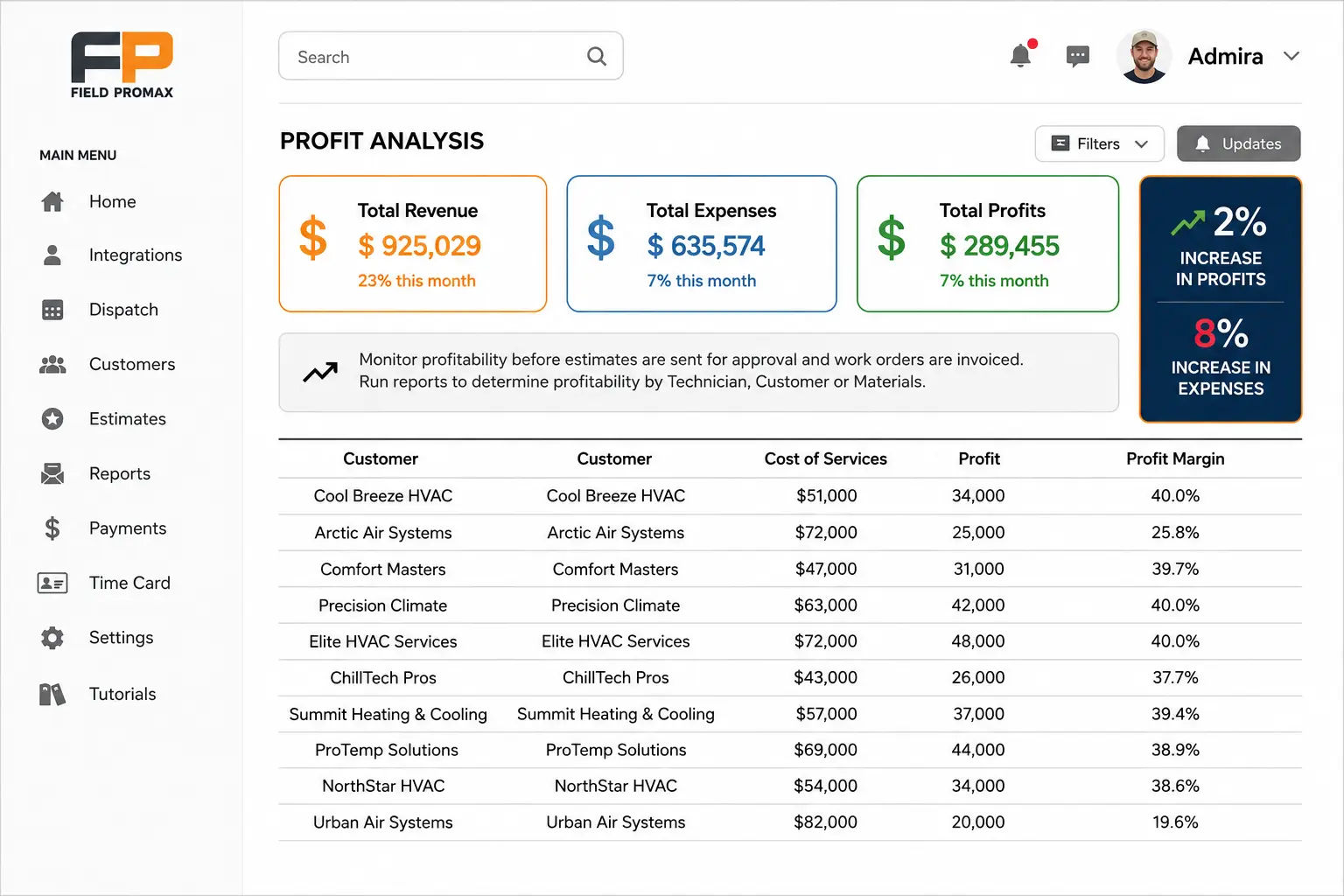The width and height of the screenshot is (1344, 896).
Task: Sort by Profit column header
Action: [x=979, y=458]
